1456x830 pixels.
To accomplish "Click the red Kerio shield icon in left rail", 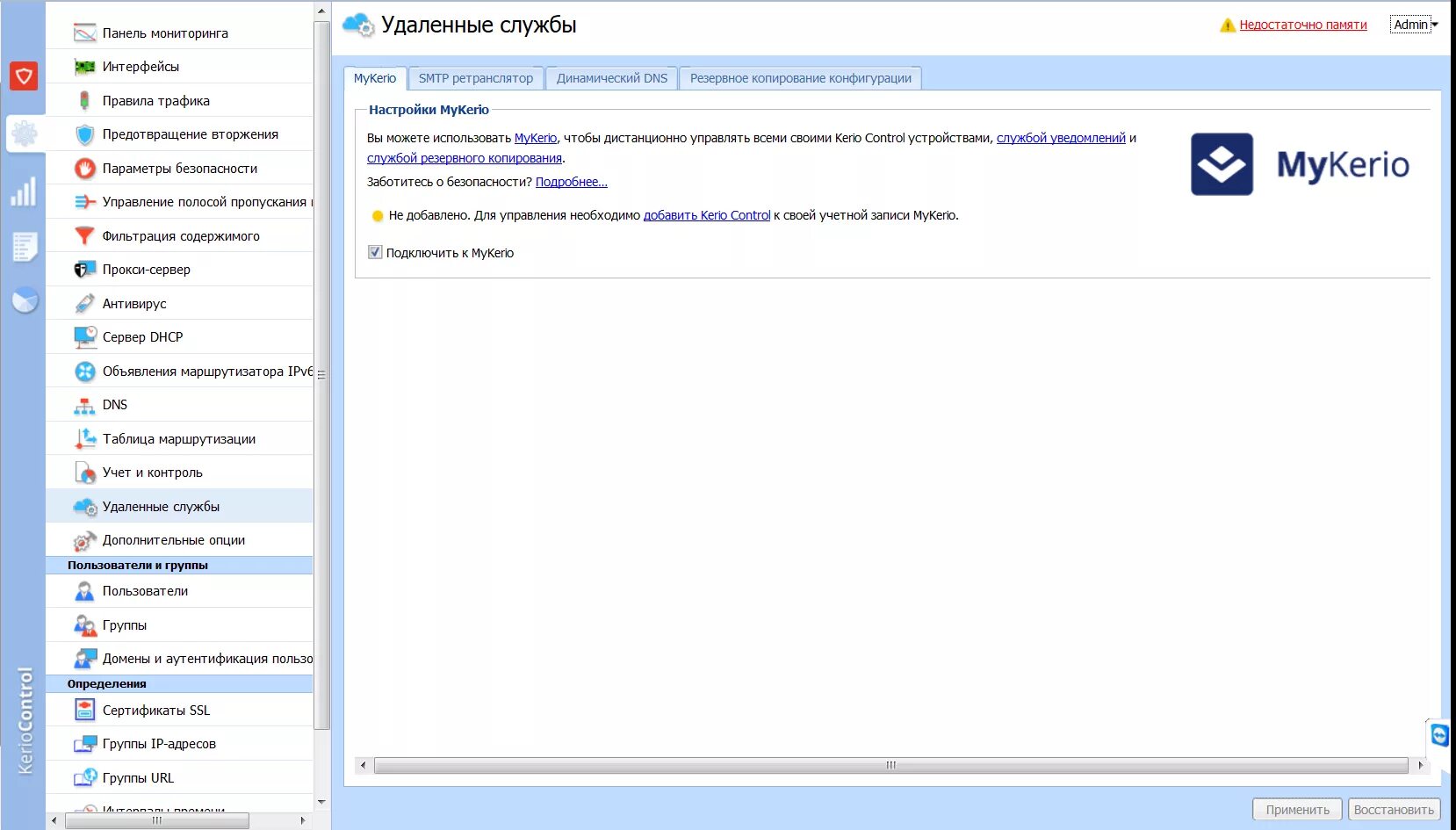I will pos(24,76).
